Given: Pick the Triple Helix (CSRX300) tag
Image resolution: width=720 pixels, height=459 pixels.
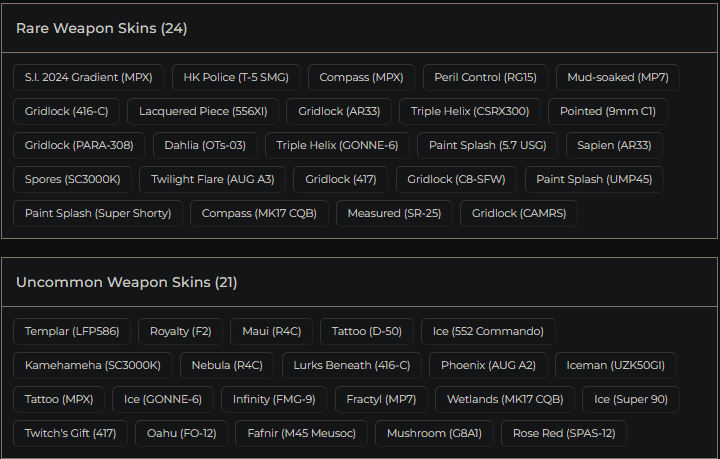Looking at the screenshot, I should pyautogui.click(x=470, y=111).
